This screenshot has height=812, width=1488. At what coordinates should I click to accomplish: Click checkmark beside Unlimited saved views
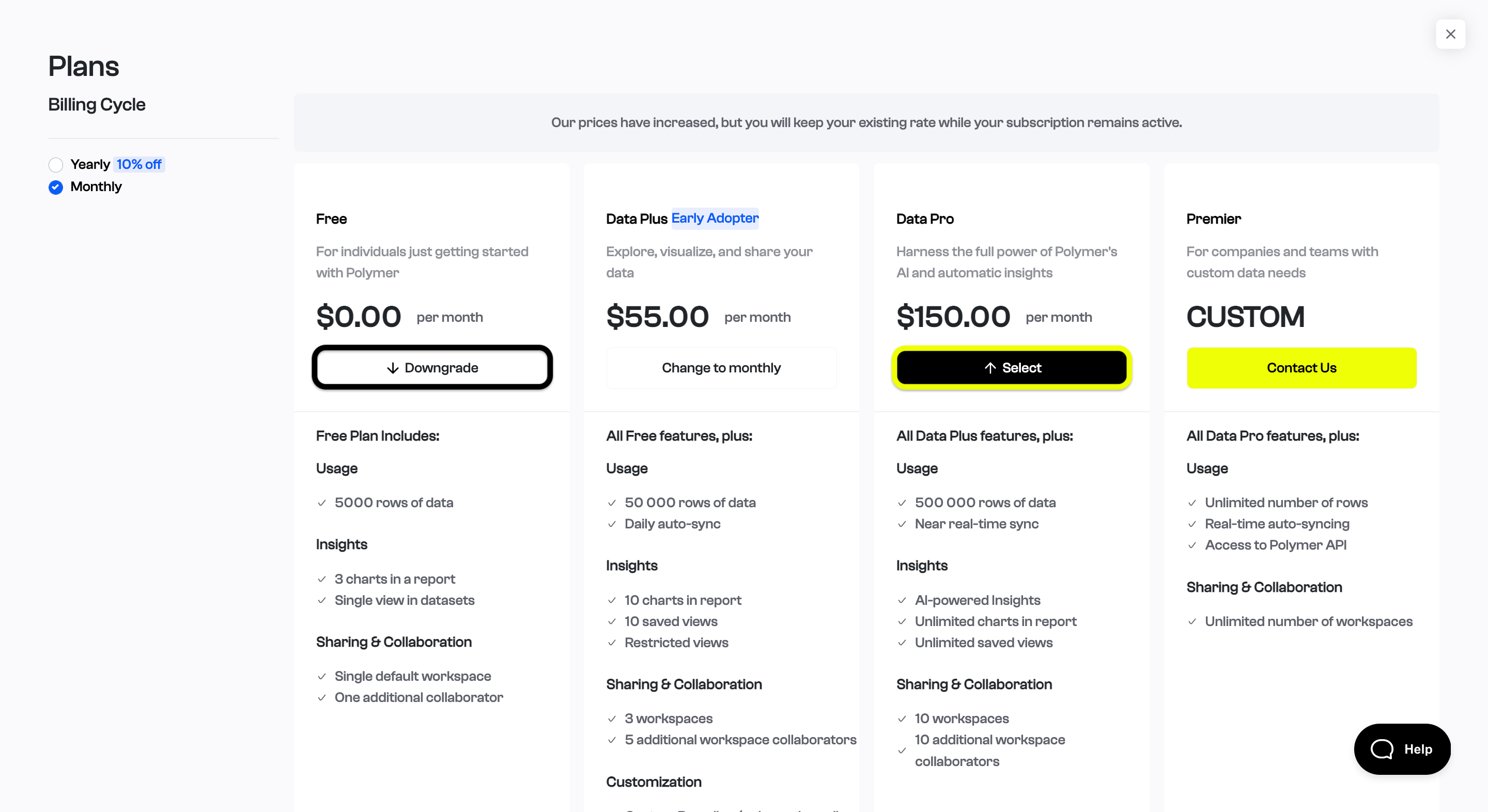[902, 643]
